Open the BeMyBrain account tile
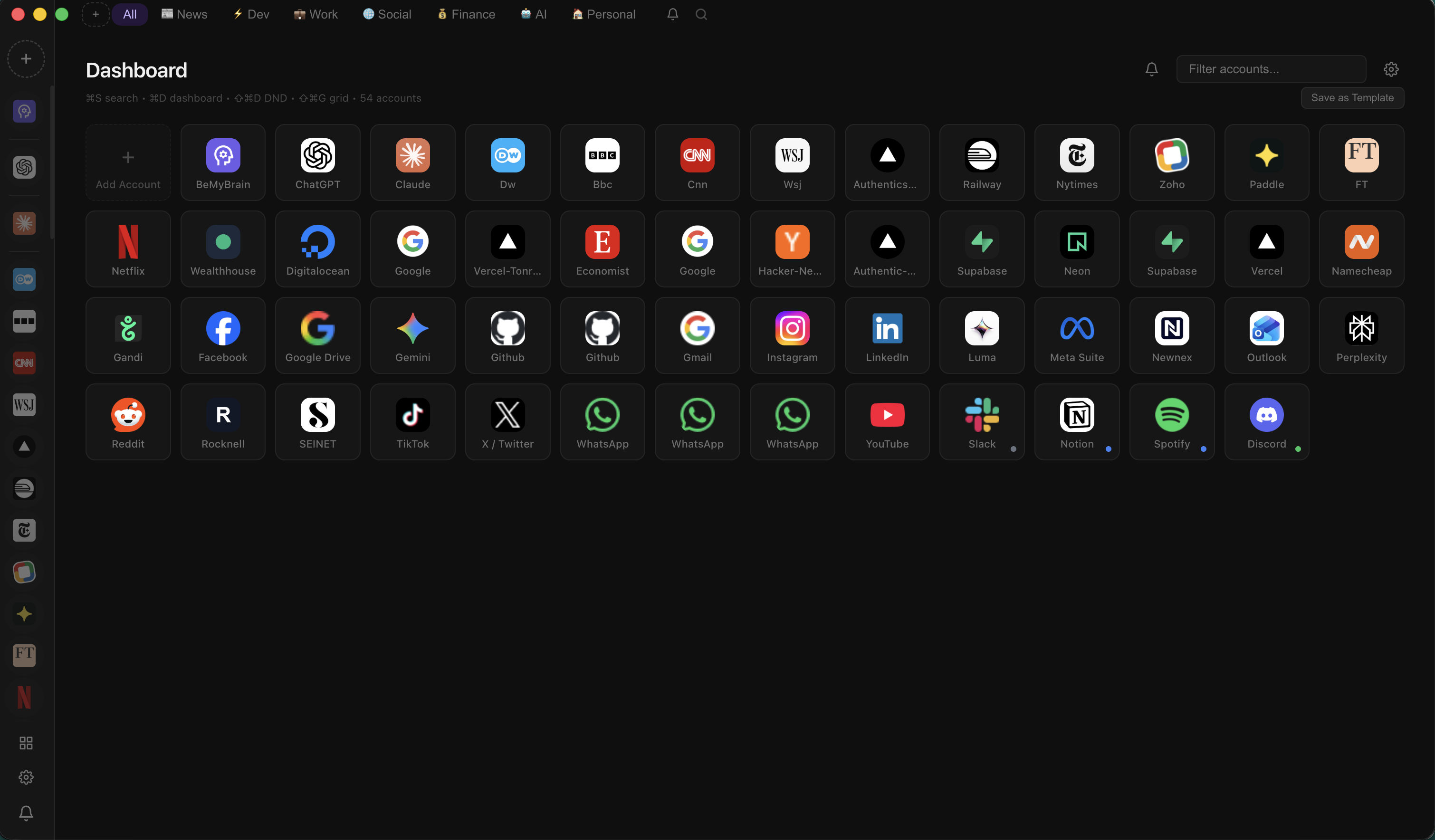This screenshot has width=1435, height=840. click(223, 162)
